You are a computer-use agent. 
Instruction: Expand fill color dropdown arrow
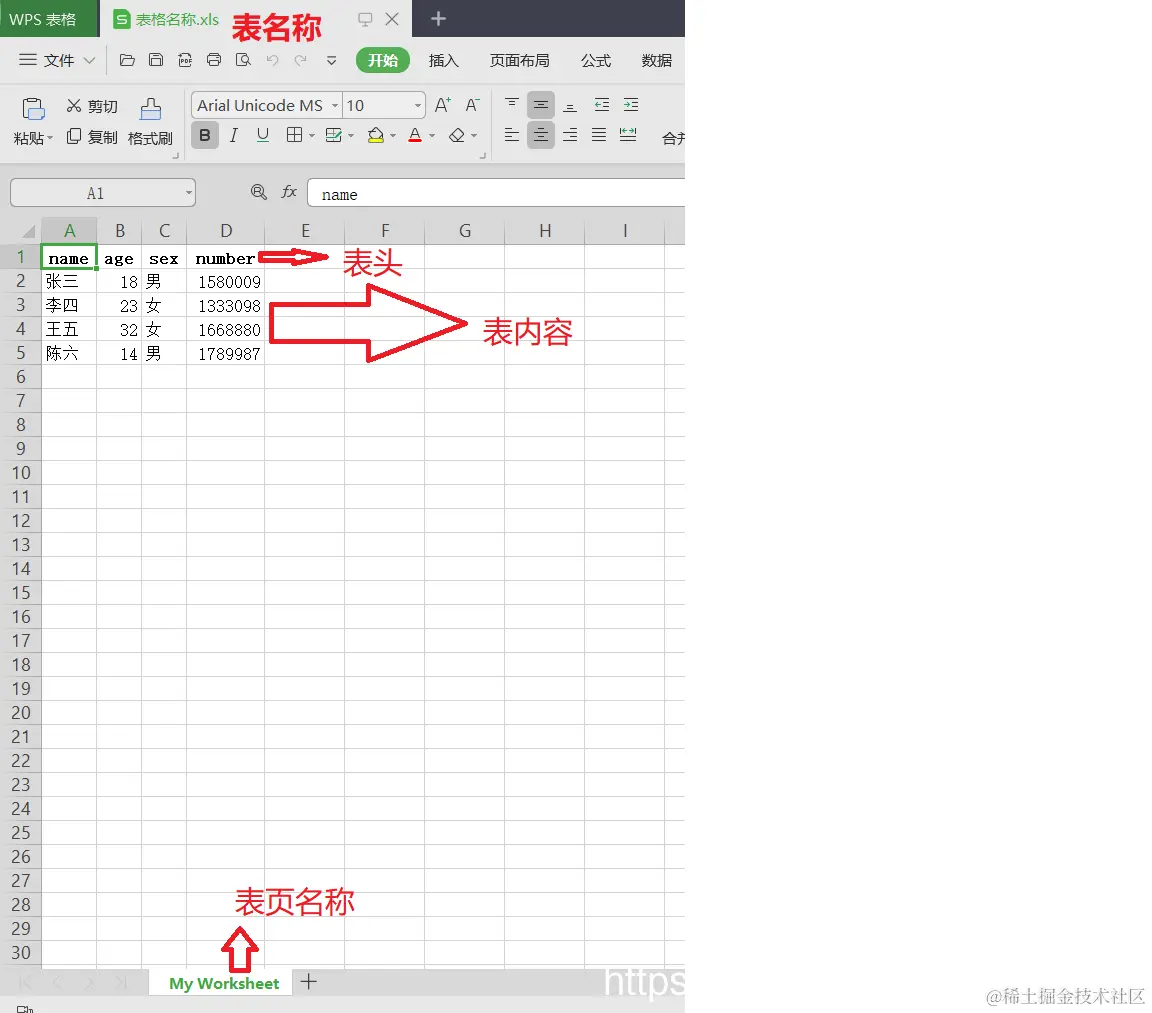393,136
